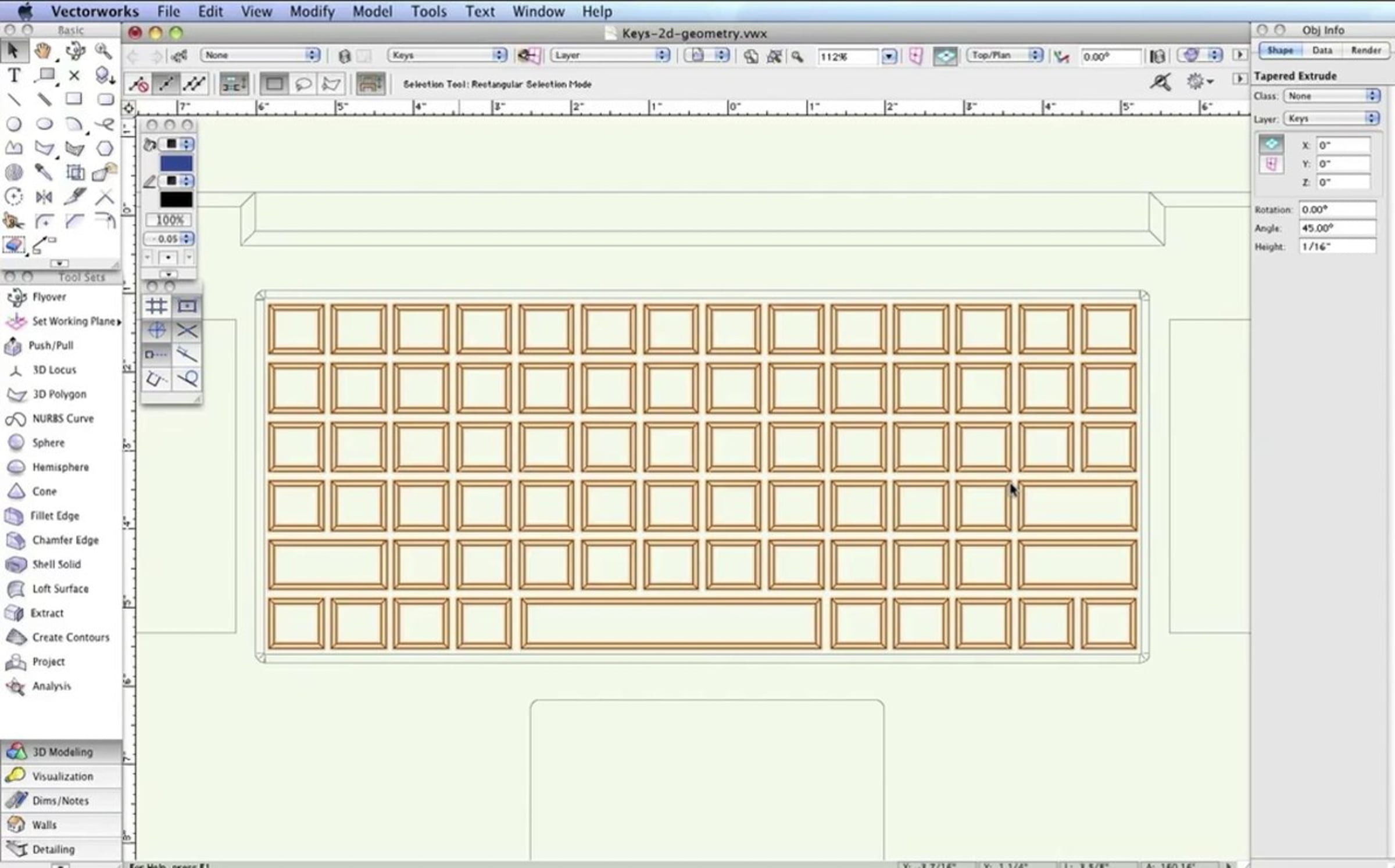1395x868 pixels.
Task: Switch to the Render tab
Action: click(1365, 51)
